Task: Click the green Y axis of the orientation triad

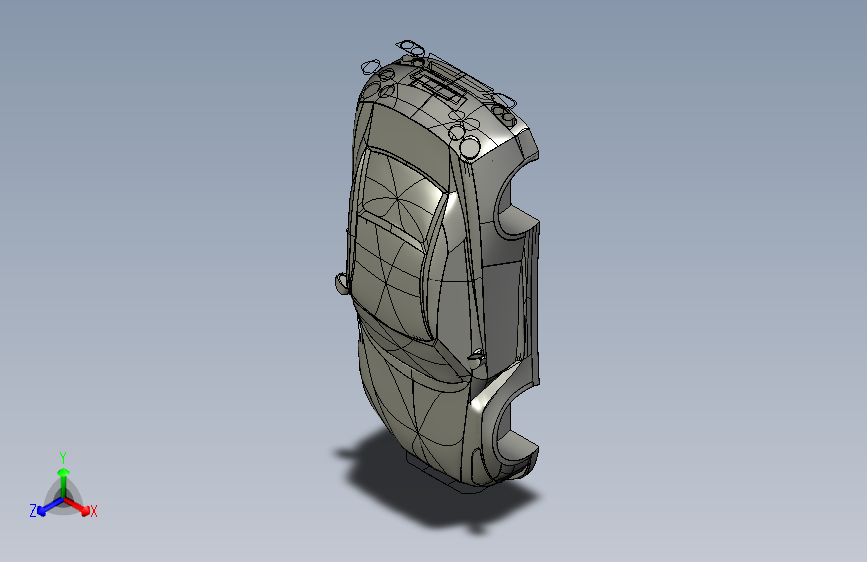Action: tap(64, 482)
